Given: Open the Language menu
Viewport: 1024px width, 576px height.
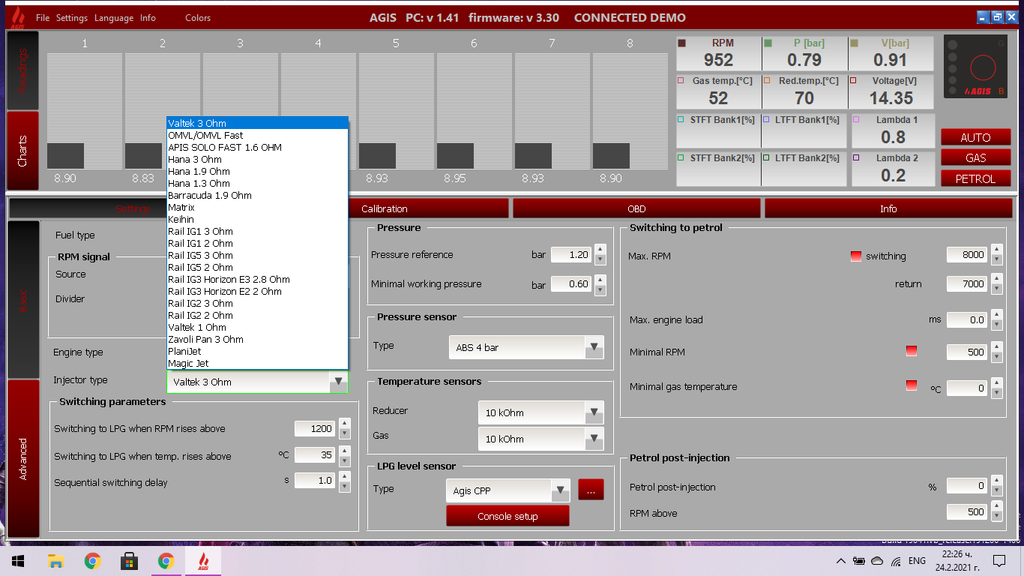Looking at the screenshot, I should 114,18.
